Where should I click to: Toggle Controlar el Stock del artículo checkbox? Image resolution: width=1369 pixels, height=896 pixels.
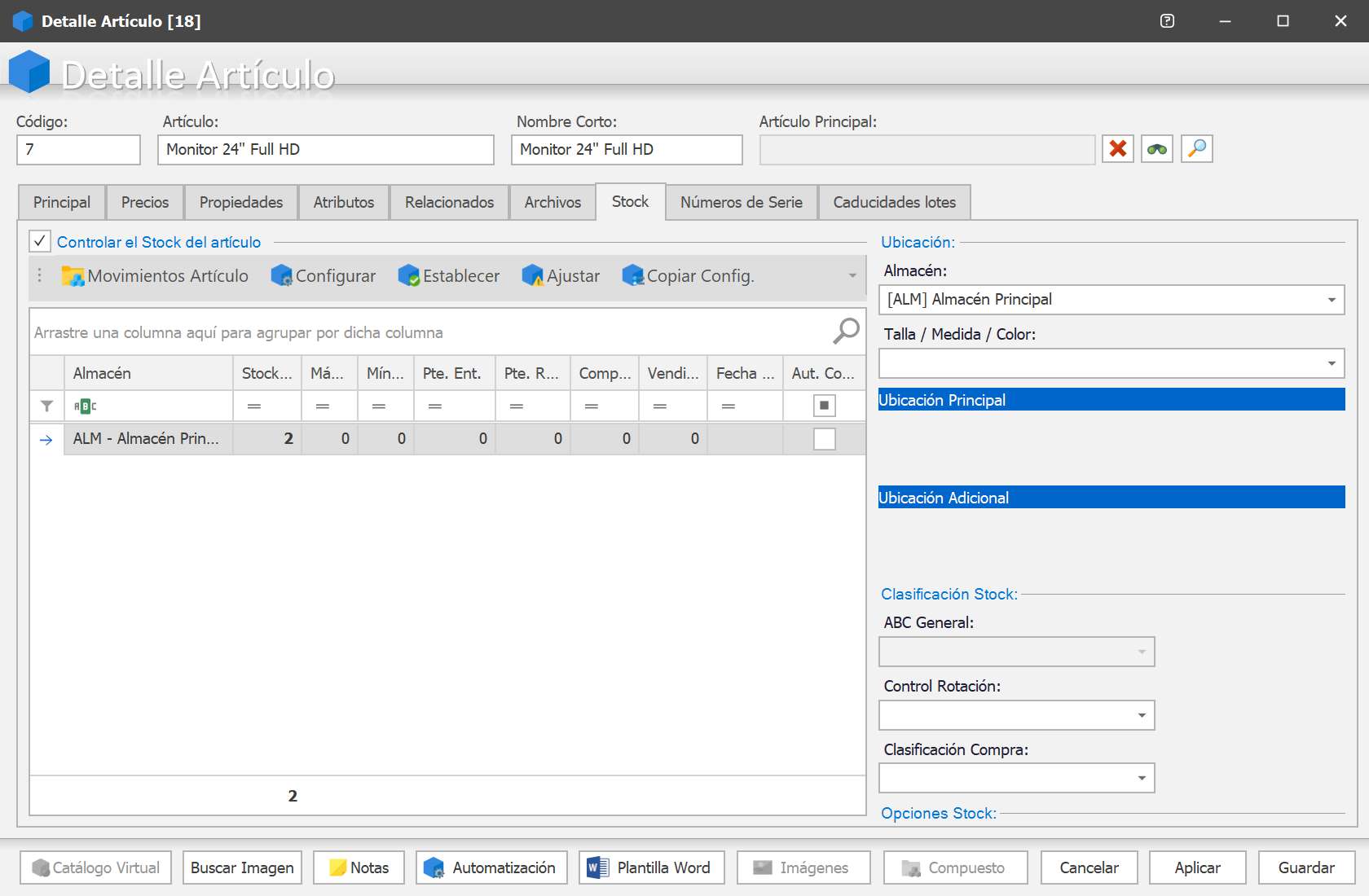coord(40,241)
